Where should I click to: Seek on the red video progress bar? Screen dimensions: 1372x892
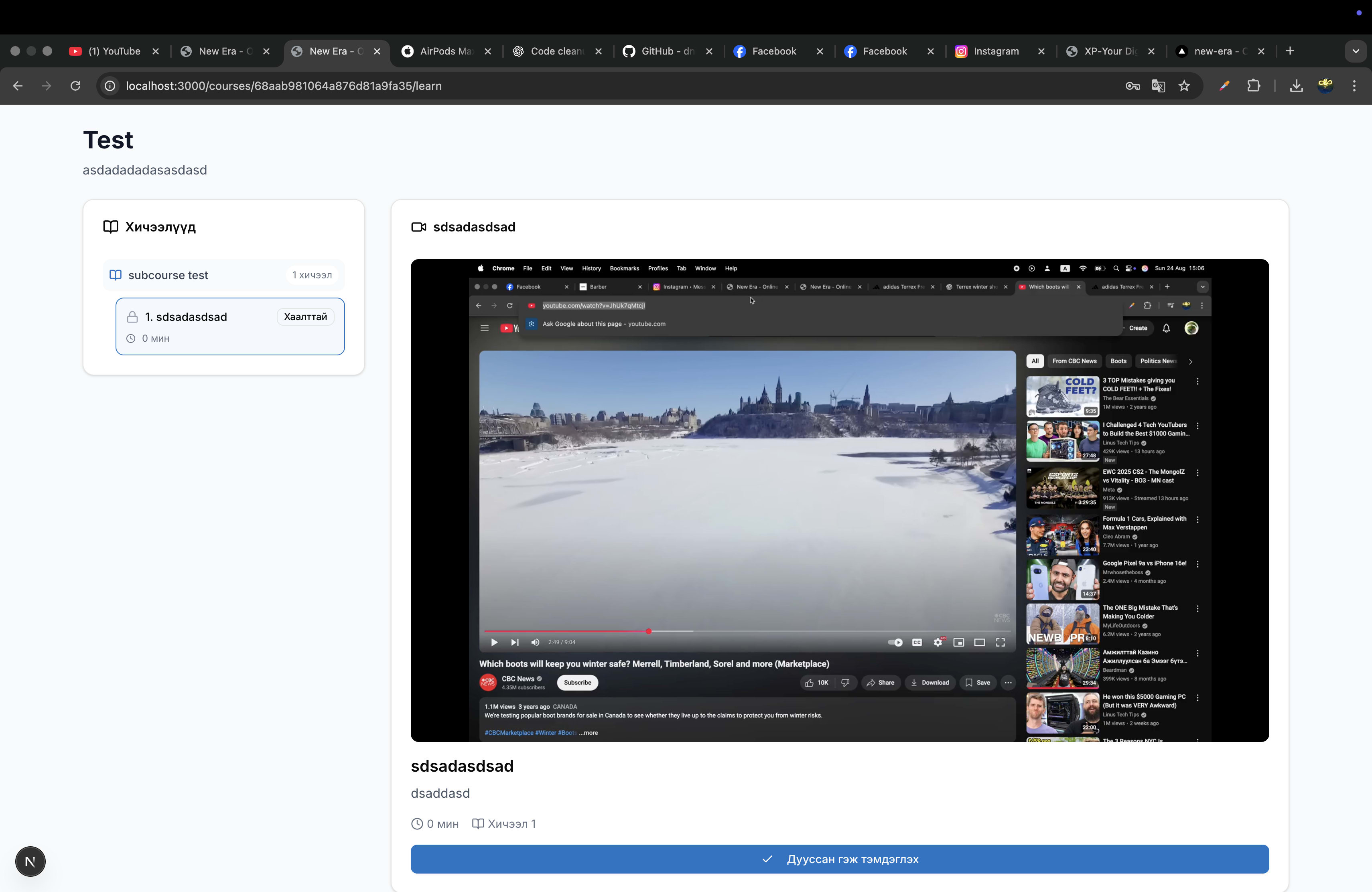pos(747,632)
